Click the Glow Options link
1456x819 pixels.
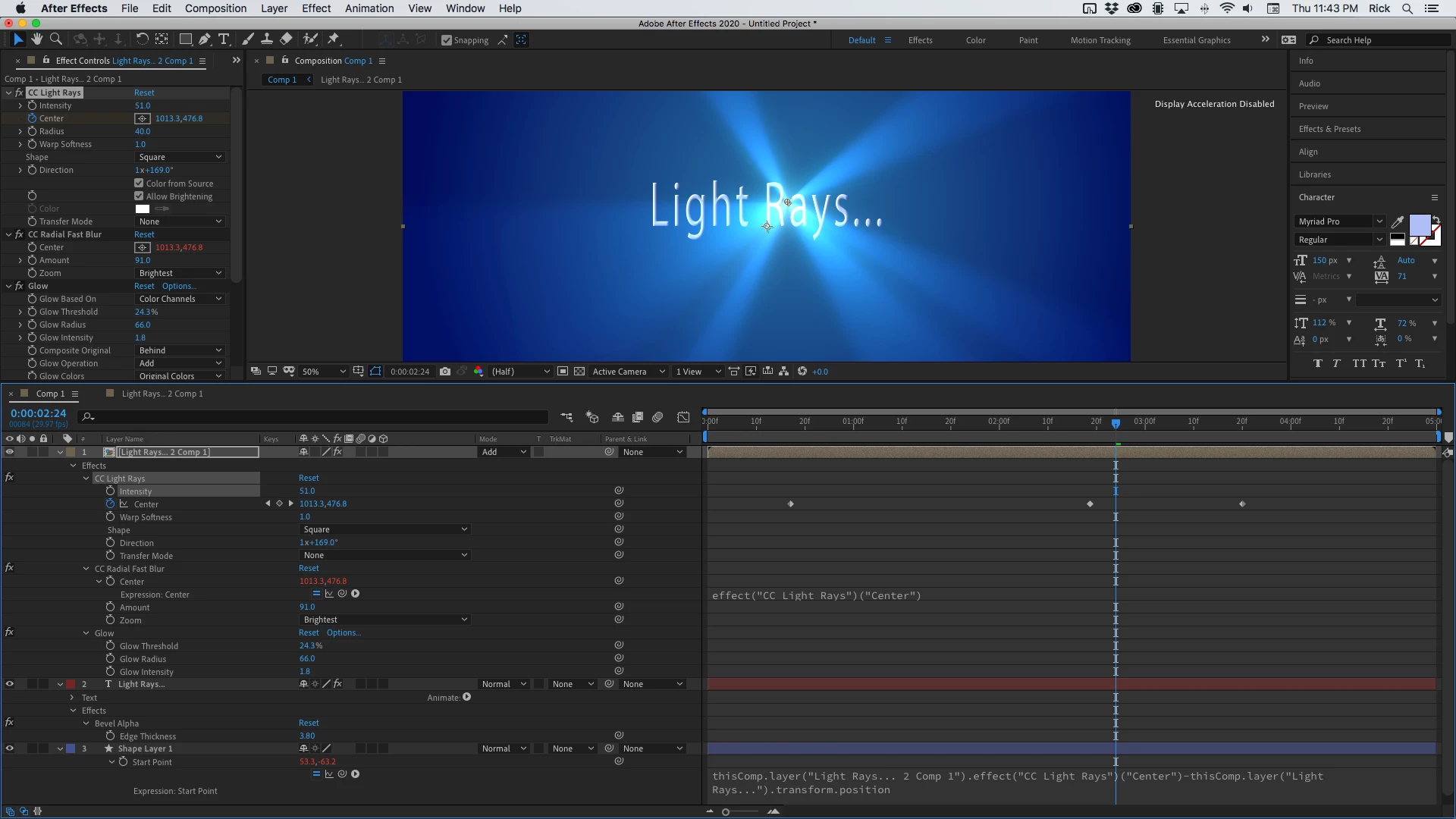point(178,286)
